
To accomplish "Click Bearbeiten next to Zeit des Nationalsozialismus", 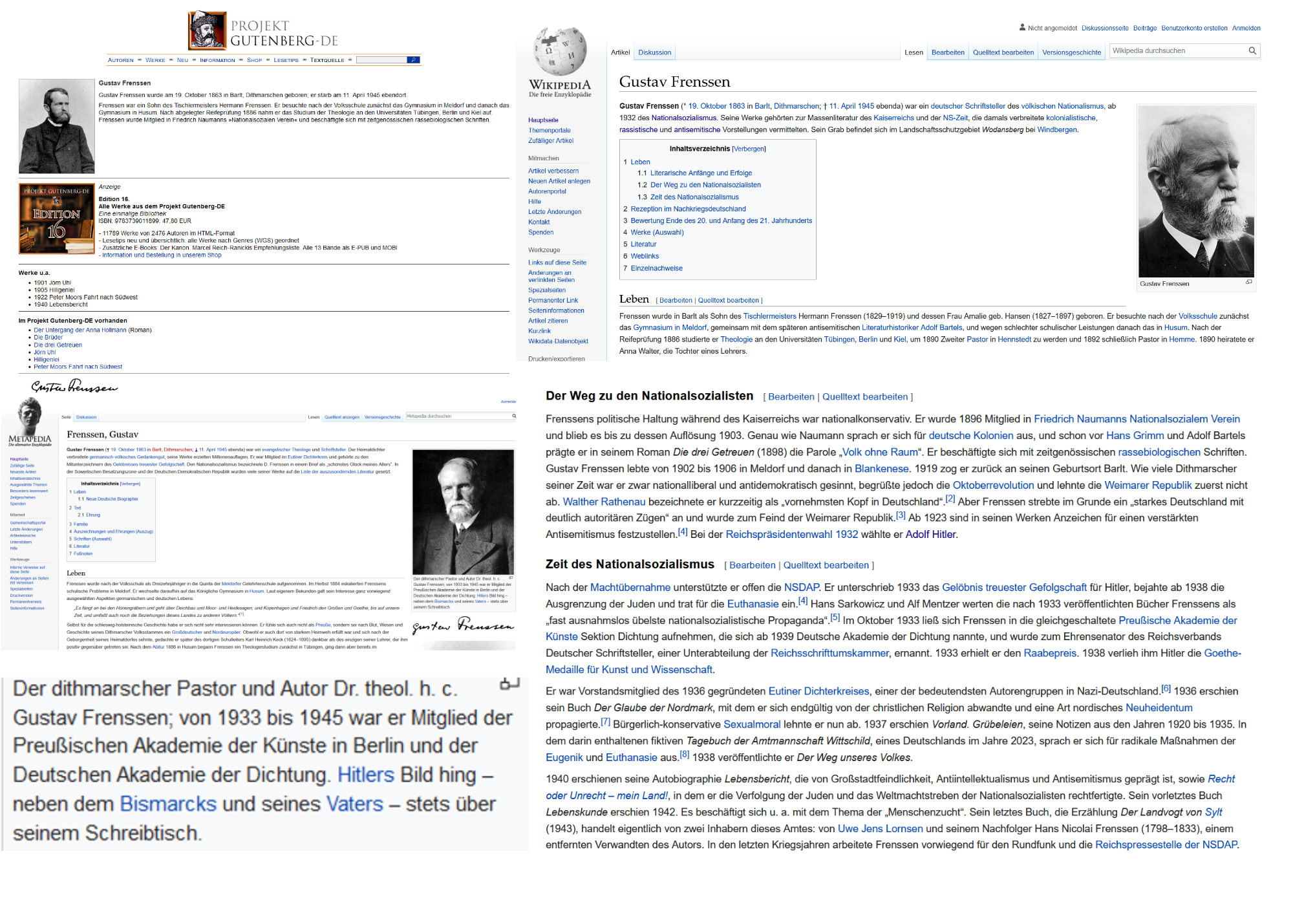I will (x=752, y=565).
